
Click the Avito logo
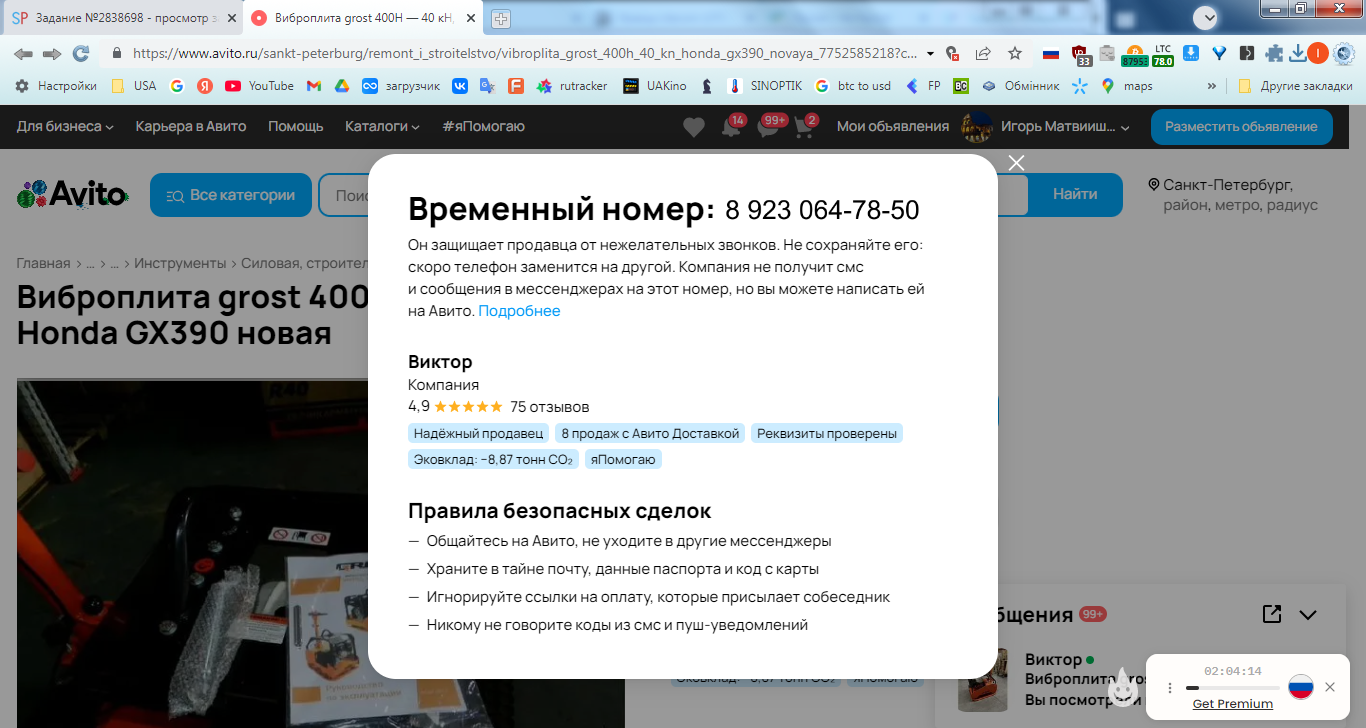(x=73, y=194)
